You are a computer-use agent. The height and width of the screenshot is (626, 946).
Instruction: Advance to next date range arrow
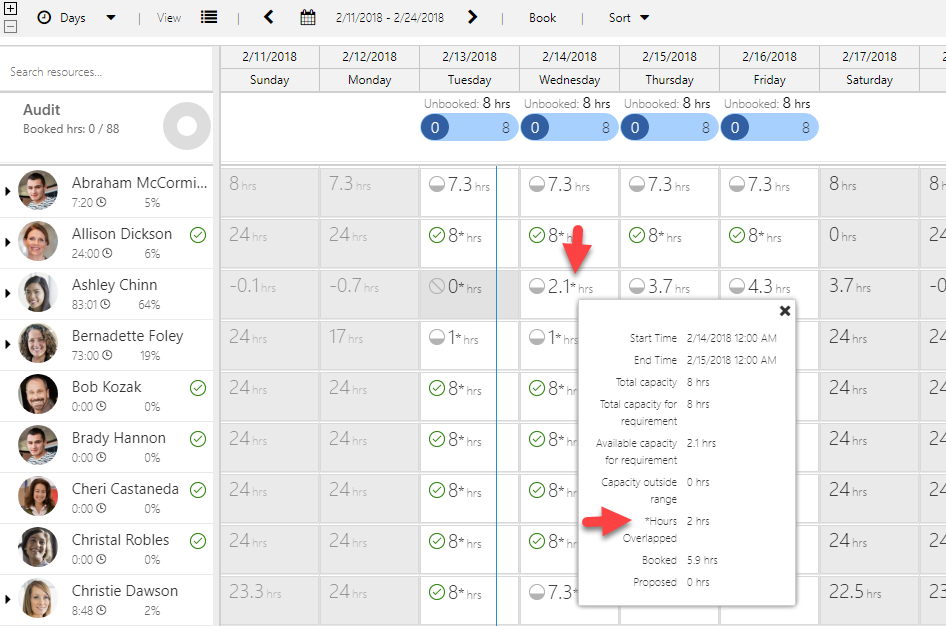(472, 18)
